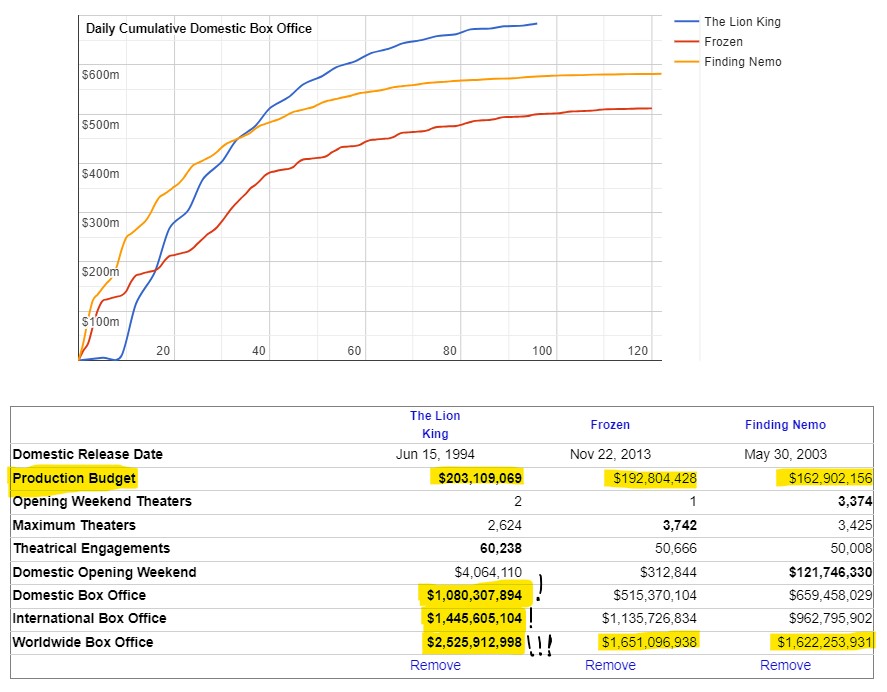Select 'The Lion King' legend label
The height and width of the screenshot is (692, 887).
pyautogui.click(x=742, y=22)
